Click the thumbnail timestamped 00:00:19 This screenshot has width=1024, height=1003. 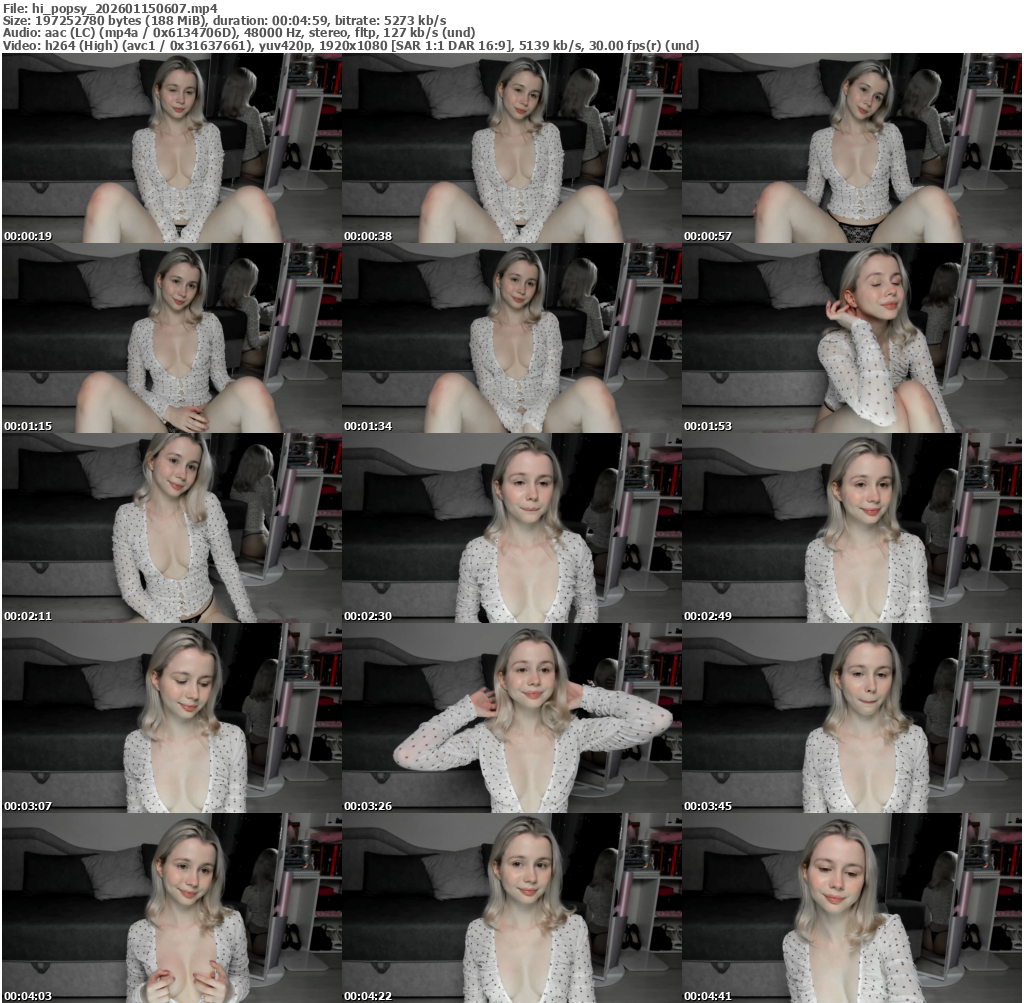point(171,148)
